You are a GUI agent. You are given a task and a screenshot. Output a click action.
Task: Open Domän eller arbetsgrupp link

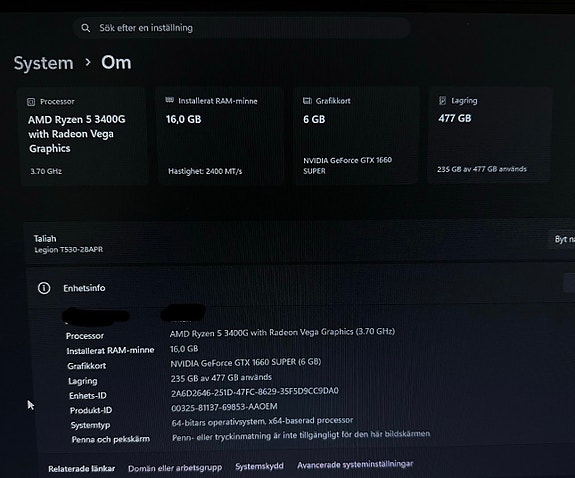point(175,468)
